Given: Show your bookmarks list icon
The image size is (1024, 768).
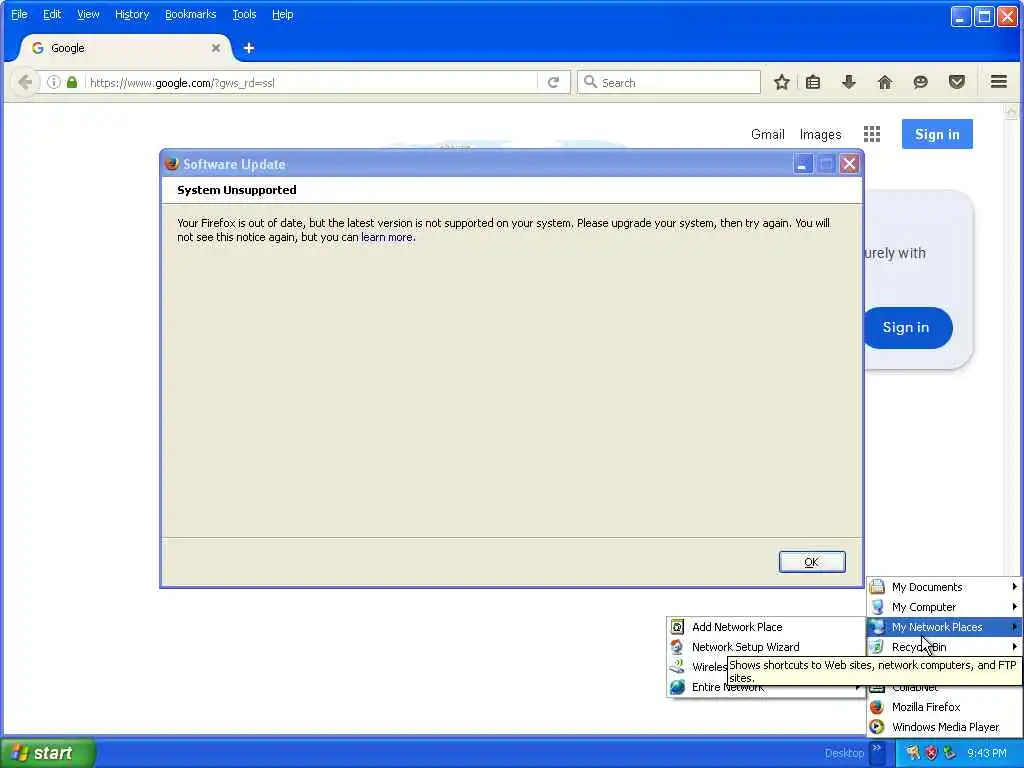Looking at the screenshot, I should click(813, 82).
